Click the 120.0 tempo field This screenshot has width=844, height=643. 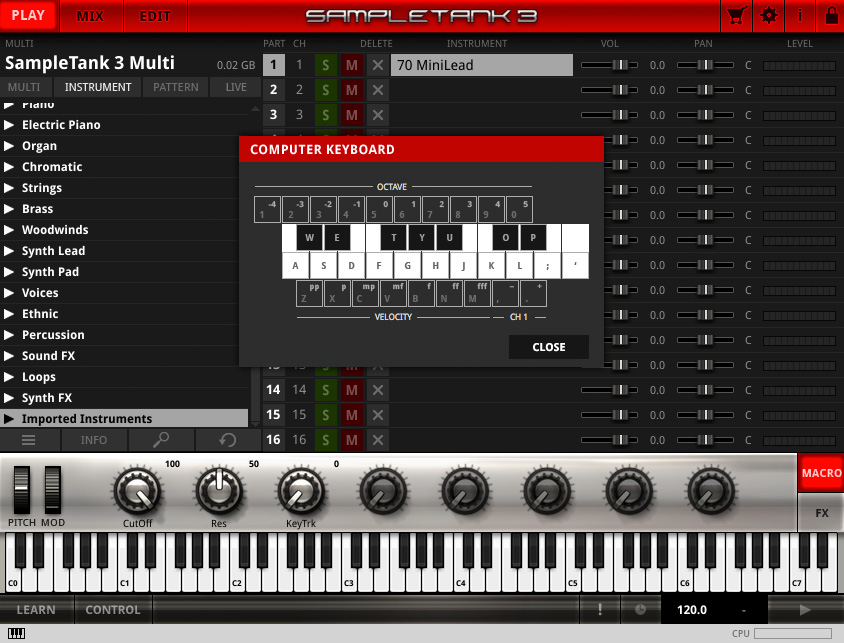coord(692,609)
